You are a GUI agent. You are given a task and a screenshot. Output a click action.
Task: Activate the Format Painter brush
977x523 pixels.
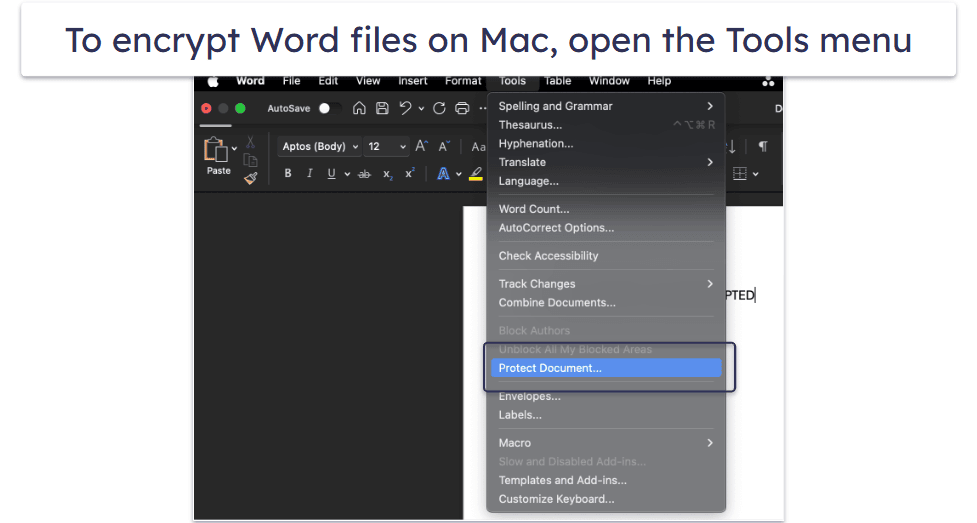(250, 177)
